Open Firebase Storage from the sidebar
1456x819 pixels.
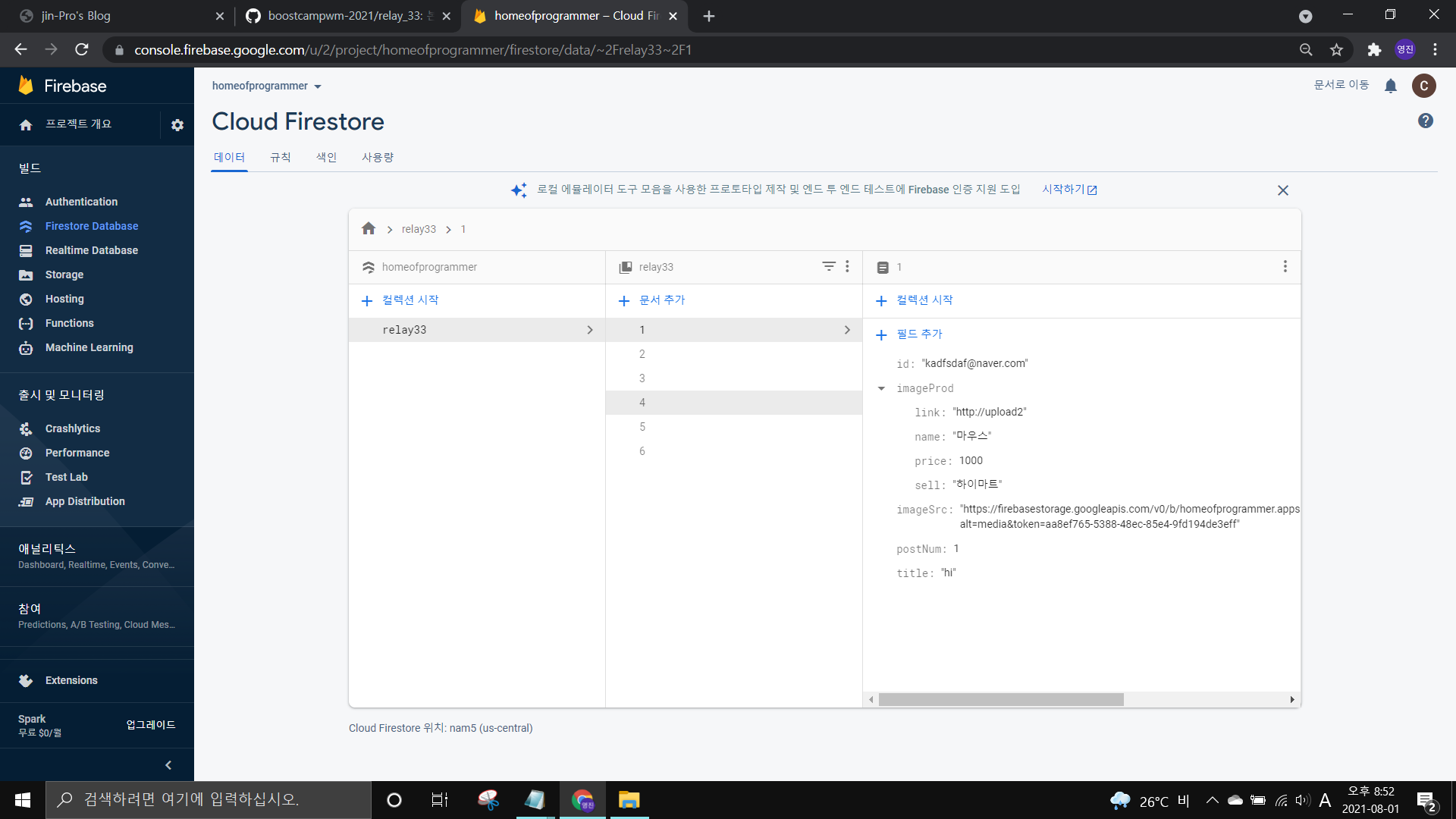25,275
